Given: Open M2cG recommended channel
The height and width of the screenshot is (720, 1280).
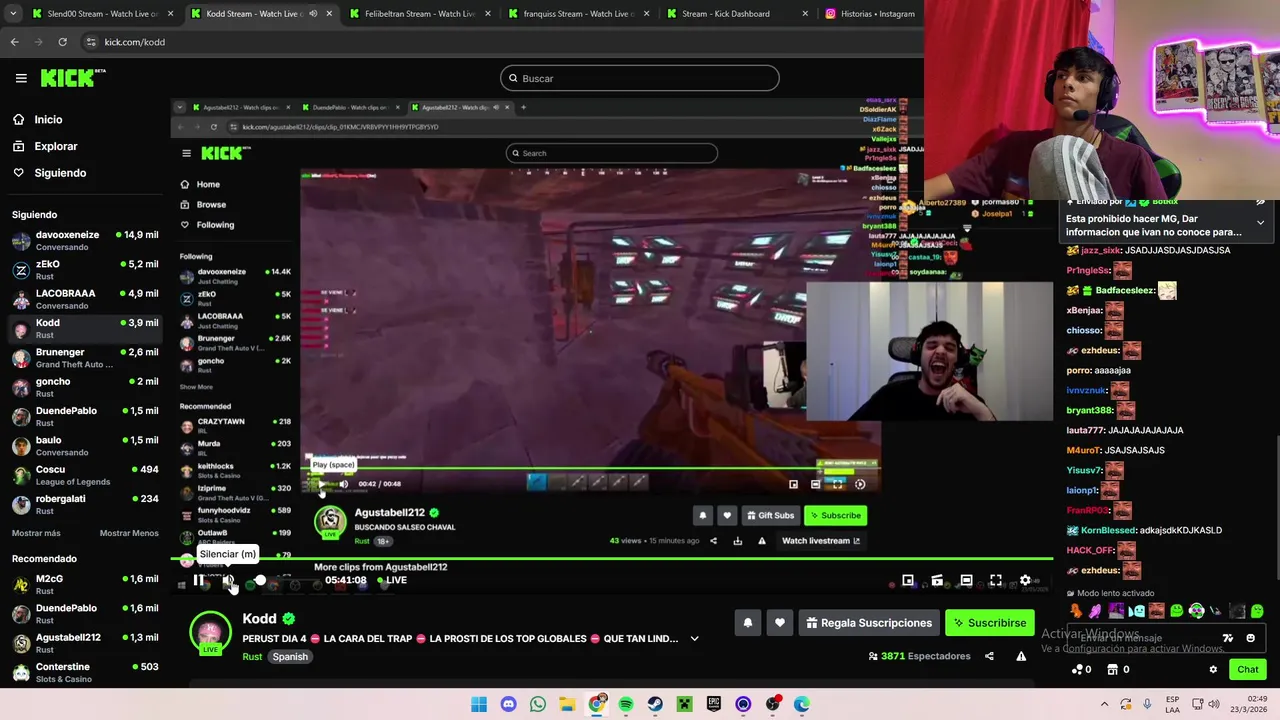Looking at the screenshot, I should (x=85, y=584).
